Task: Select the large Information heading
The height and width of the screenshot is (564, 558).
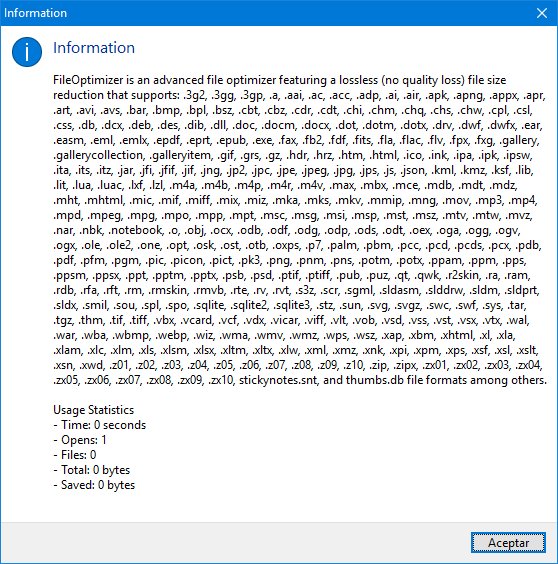Action: pos(94,48)
